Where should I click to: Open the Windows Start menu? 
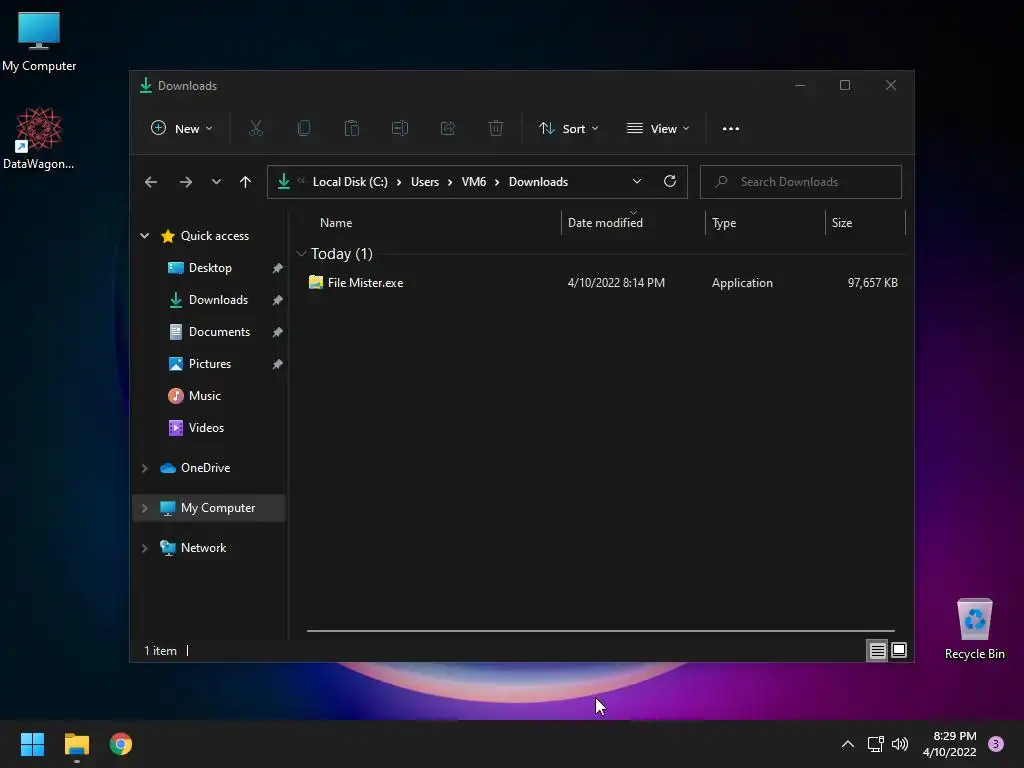pos(32,744)
